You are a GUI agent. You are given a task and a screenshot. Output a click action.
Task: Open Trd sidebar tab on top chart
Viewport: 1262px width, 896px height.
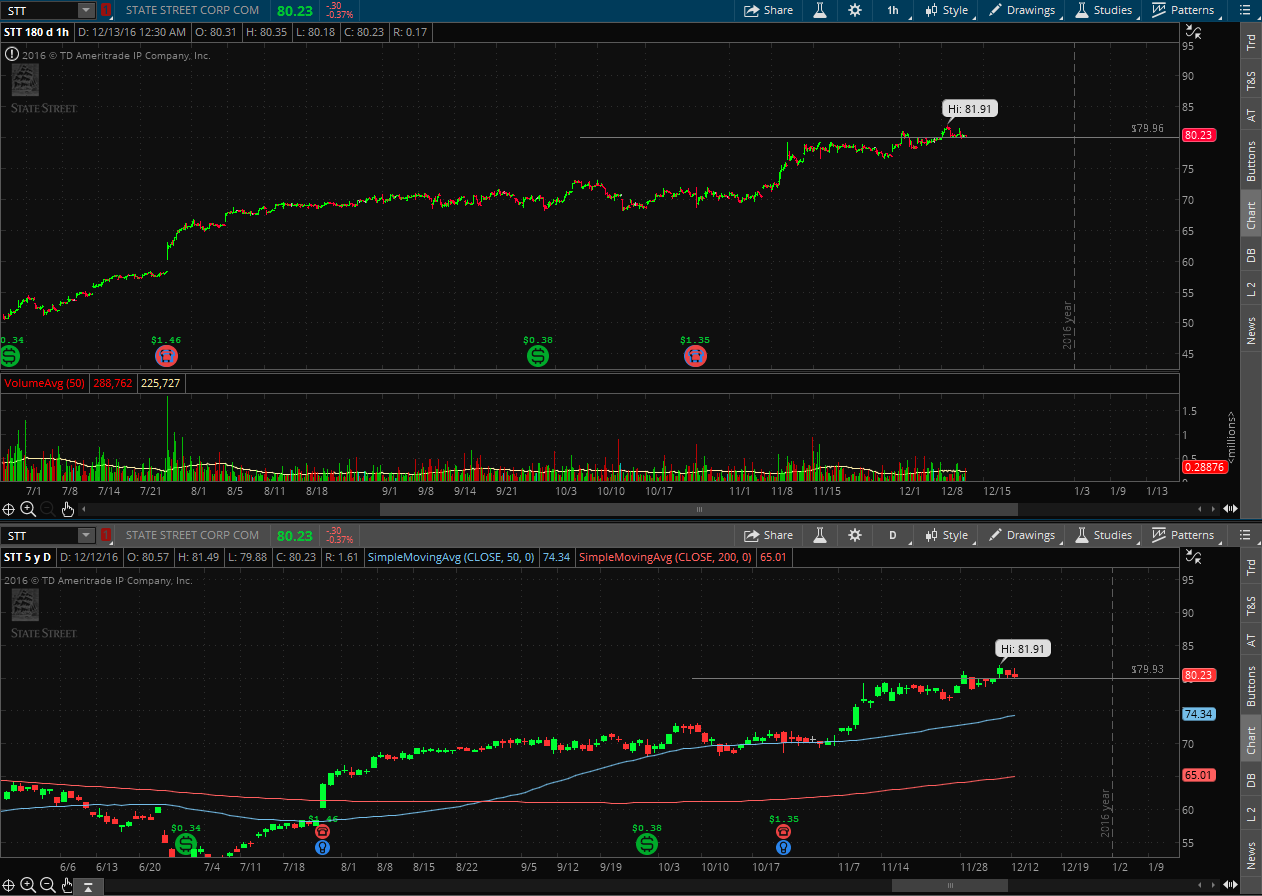coord(1251,42)
